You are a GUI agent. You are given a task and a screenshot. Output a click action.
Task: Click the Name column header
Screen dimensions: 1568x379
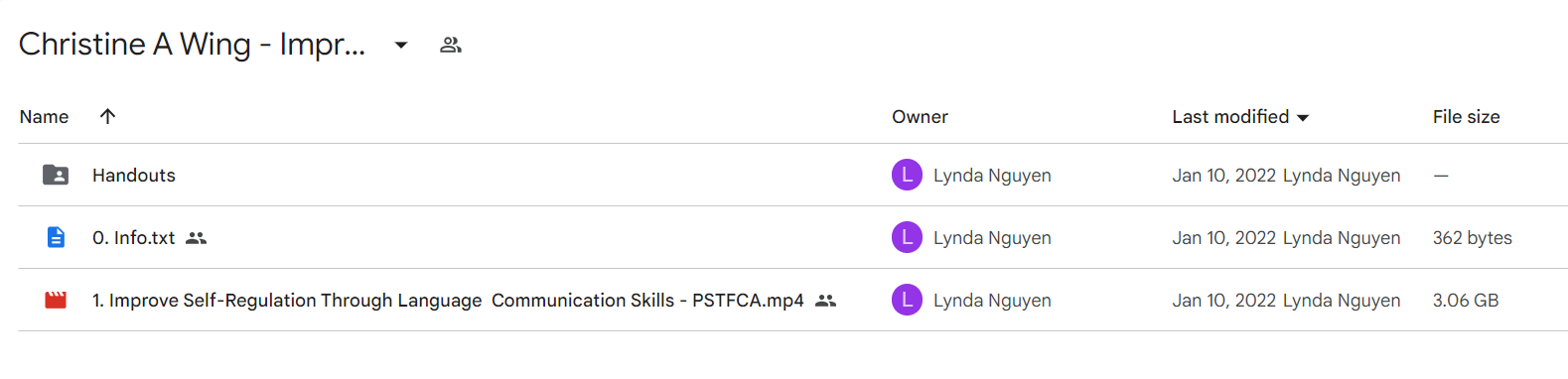pyautogui.click(x=44, y=117)
